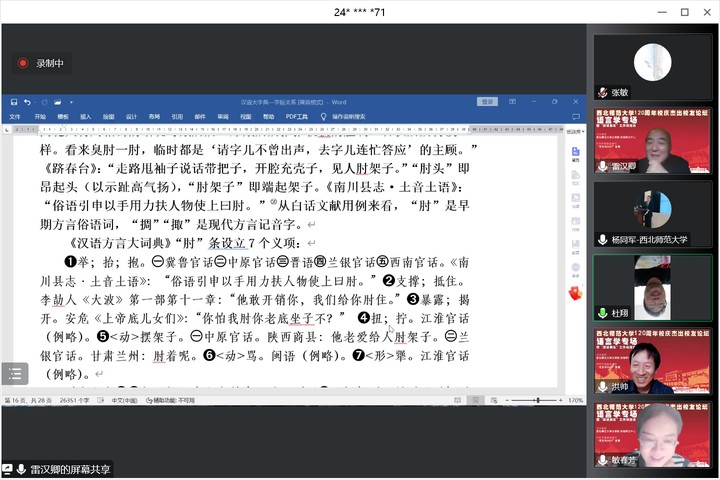This screenshot has height=480, width=720.
Task: Open the 帮助 ribbon tab
Action: click(269, 117)
